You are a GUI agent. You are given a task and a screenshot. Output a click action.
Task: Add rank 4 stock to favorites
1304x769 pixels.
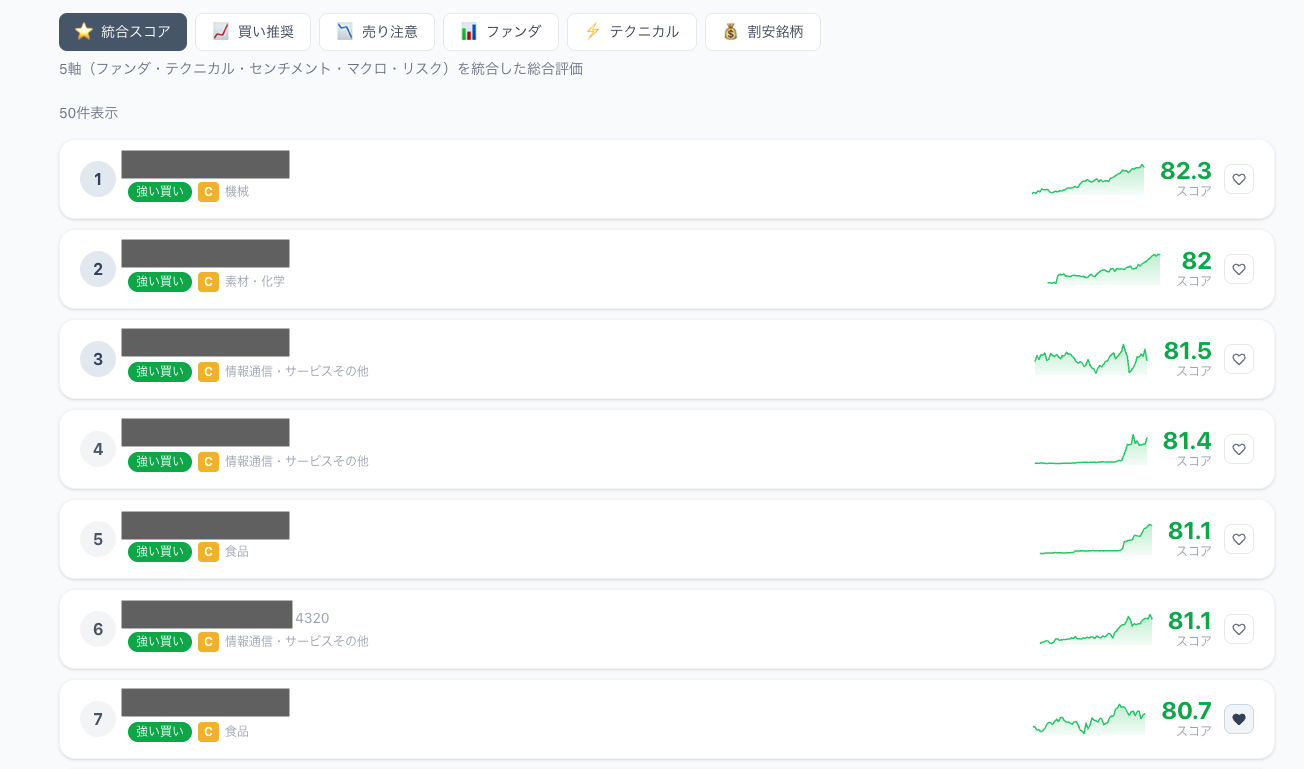(1239, 449)
